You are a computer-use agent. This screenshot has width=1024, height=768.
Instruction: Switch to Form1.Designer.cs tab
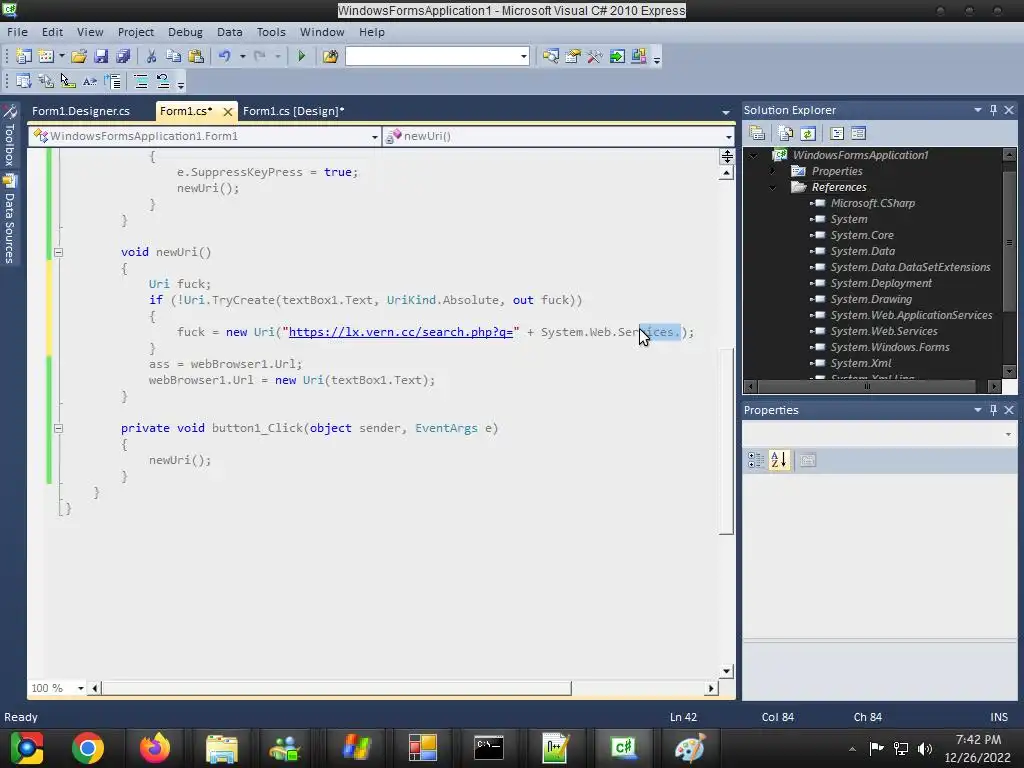tap(81, 111)
